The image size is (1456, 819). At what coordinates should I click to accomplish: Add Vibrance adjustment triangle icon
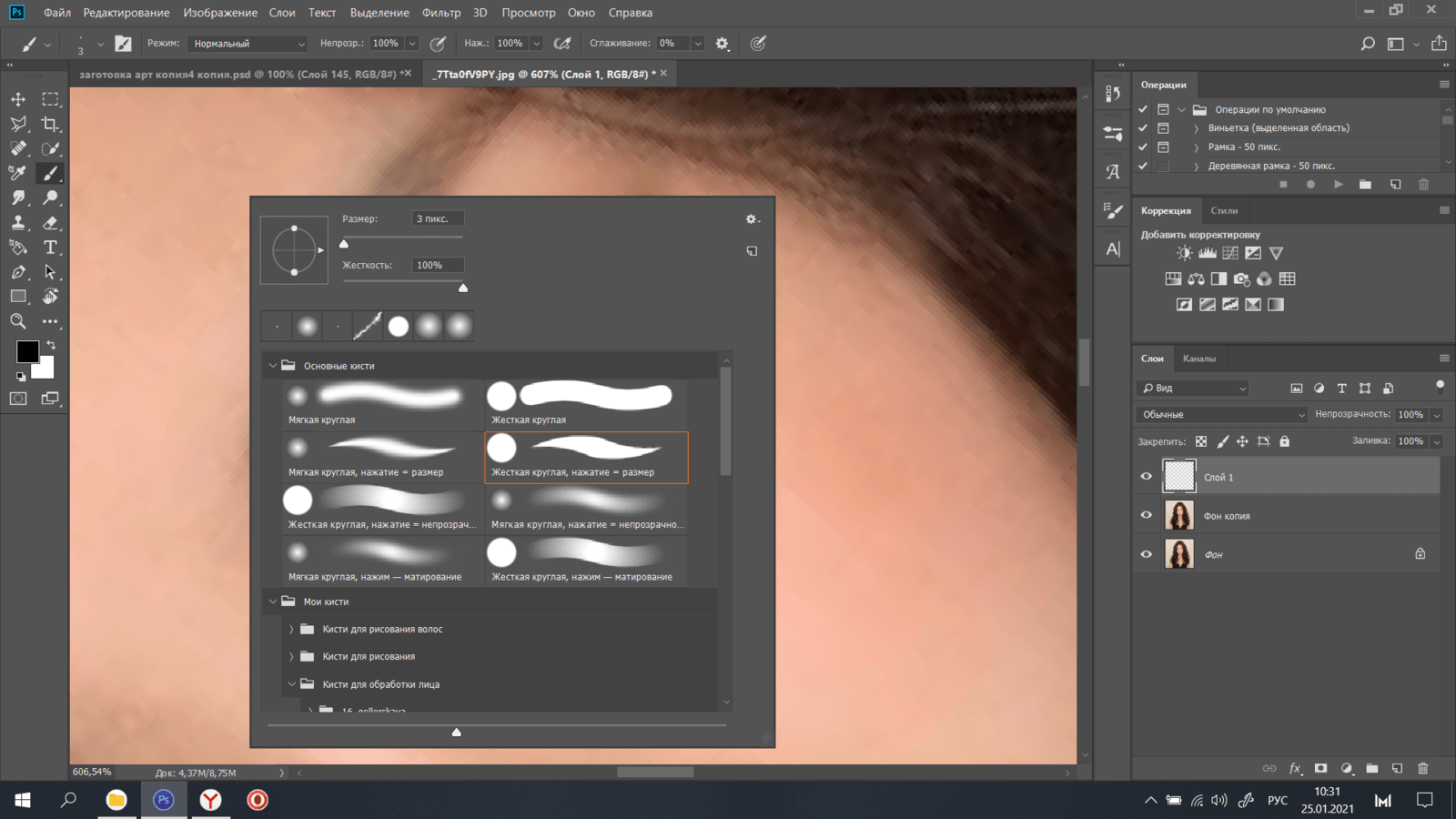(x=1276, y=253)
